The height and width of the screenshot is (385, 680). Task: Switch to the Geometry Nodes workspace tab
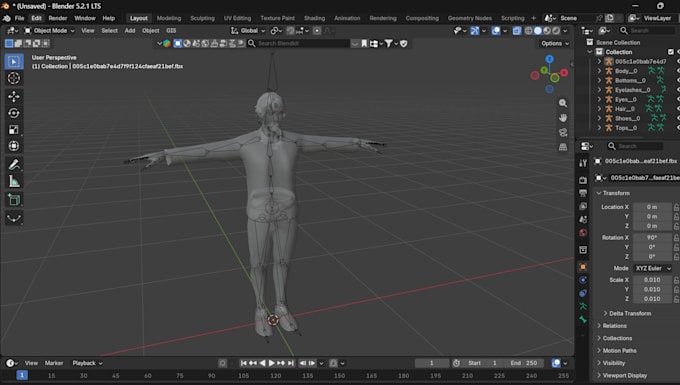470,18
